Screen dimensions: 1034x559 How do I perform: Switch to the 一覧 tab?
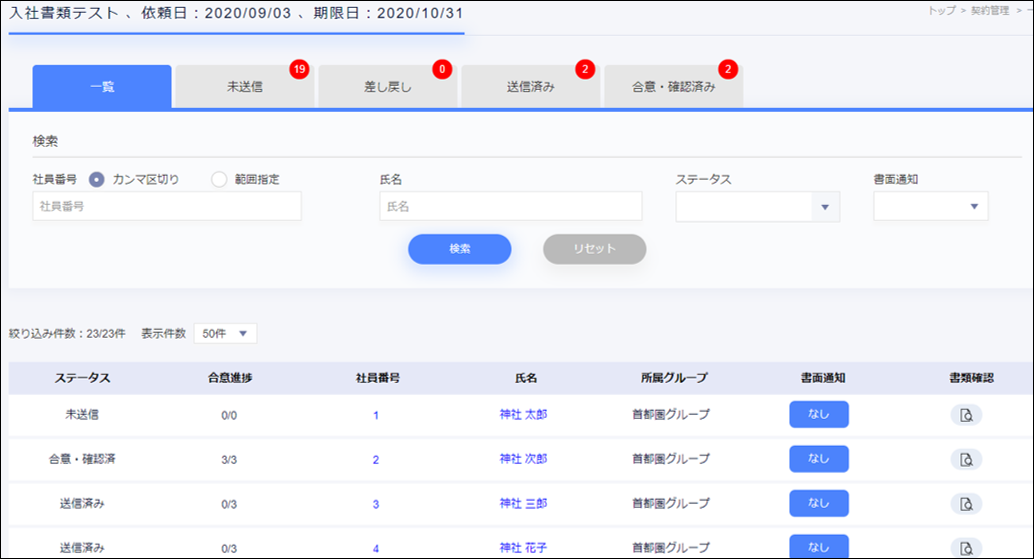point(102,86)
